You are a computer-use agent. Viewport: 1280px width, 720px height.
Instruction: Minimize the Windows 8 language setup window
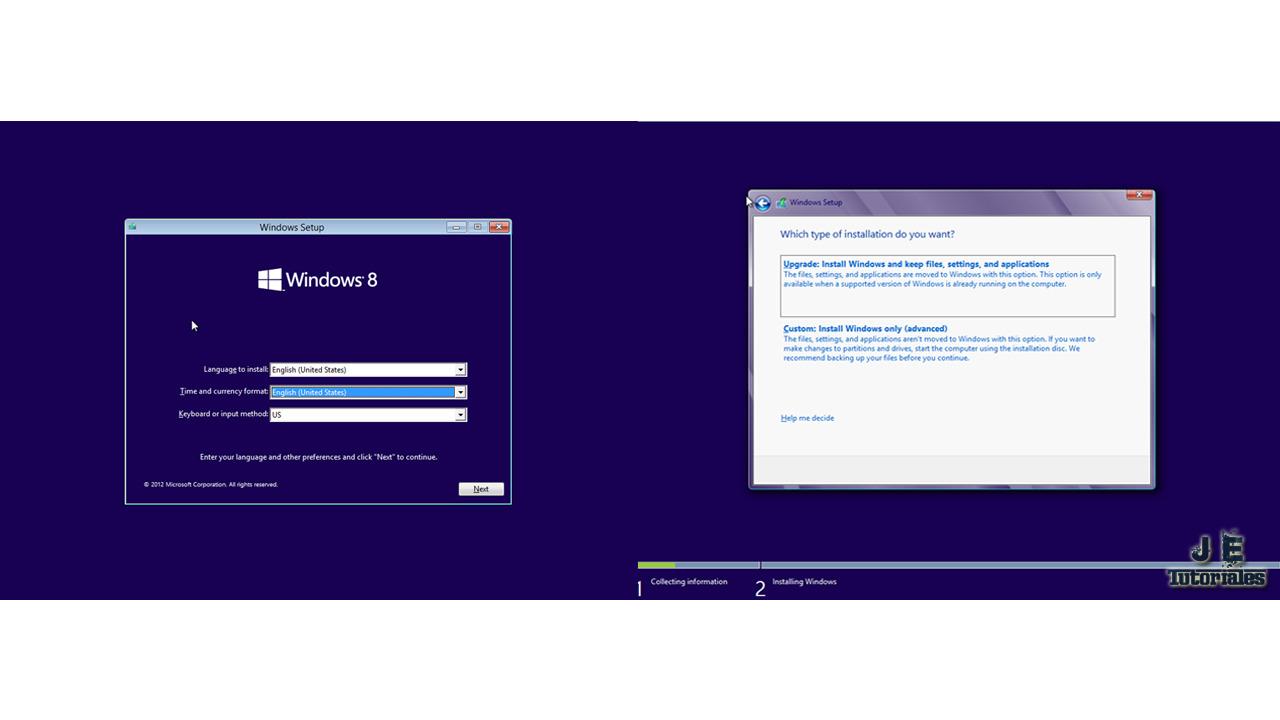[457, 227]
